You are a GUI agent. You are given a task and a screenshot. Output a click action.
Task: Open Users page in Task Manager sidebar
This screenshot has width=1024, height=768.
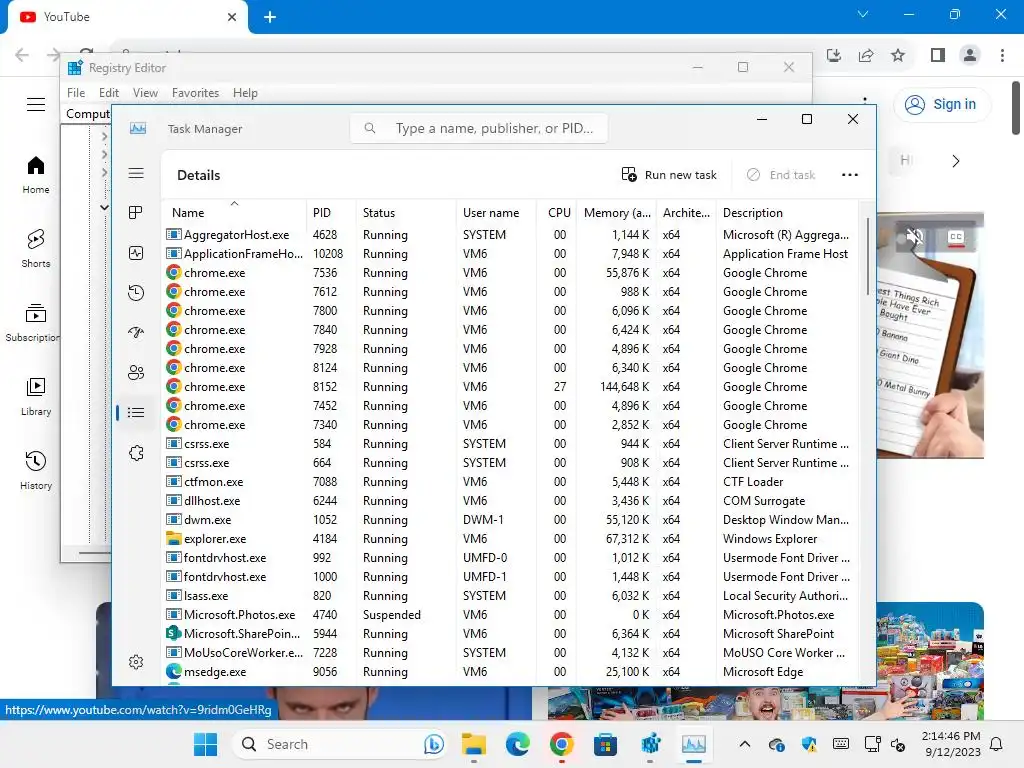136,372
